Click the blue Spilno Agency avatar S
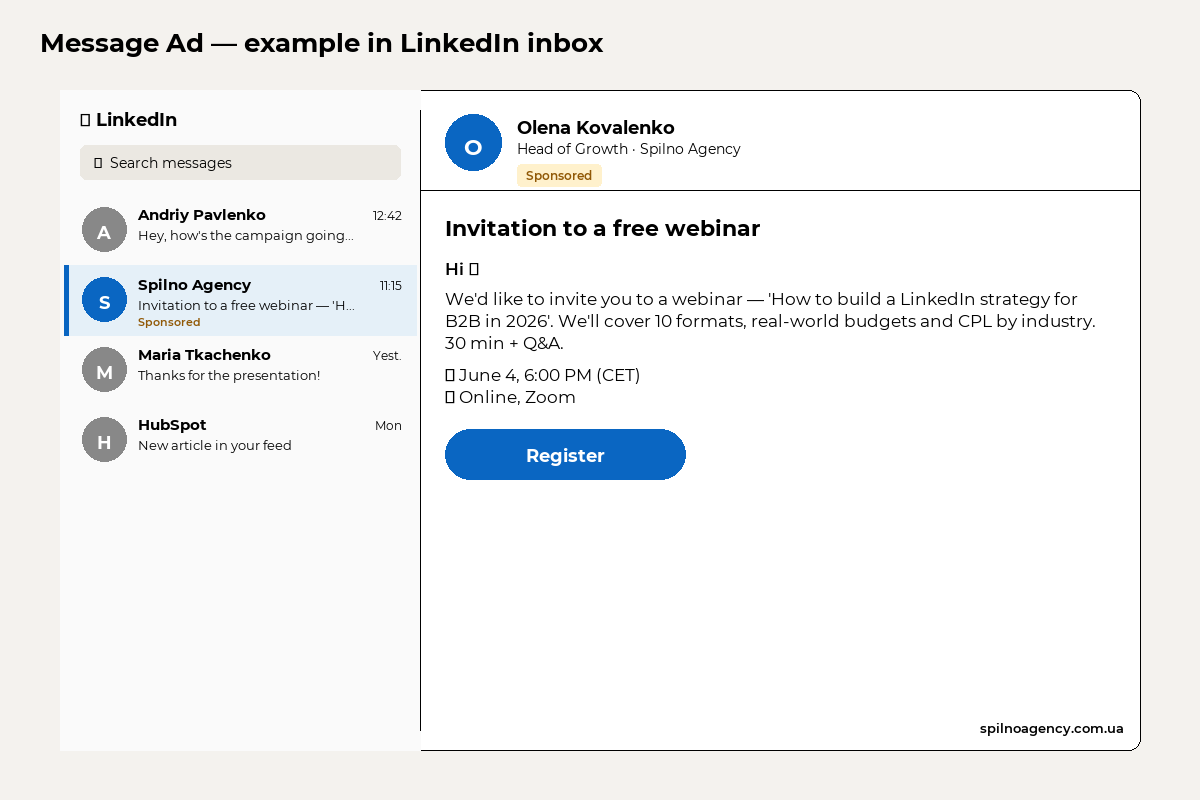 (104, 300)
